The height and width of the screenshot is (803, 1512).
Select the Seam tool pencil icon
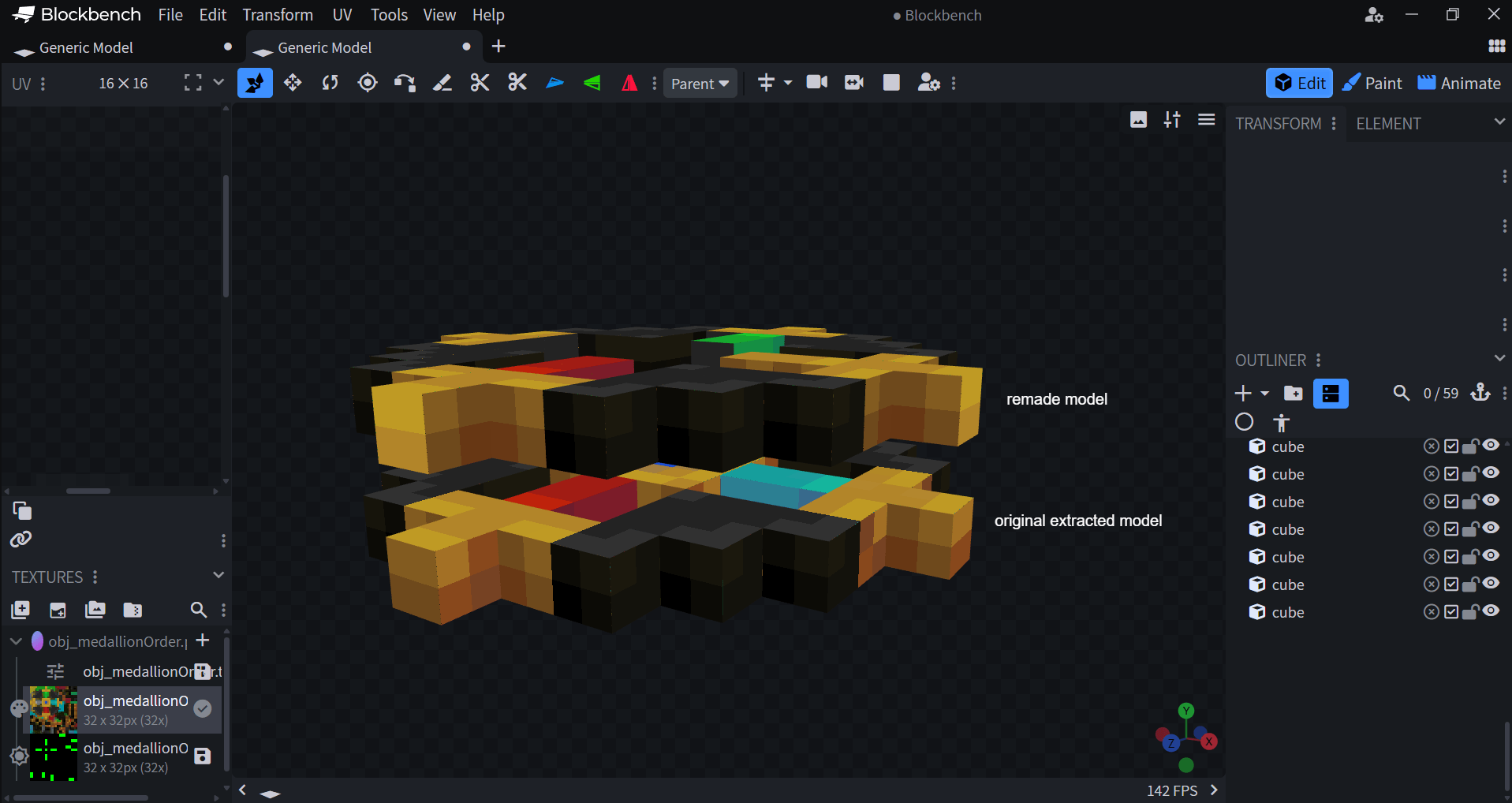tap(442, 83)
